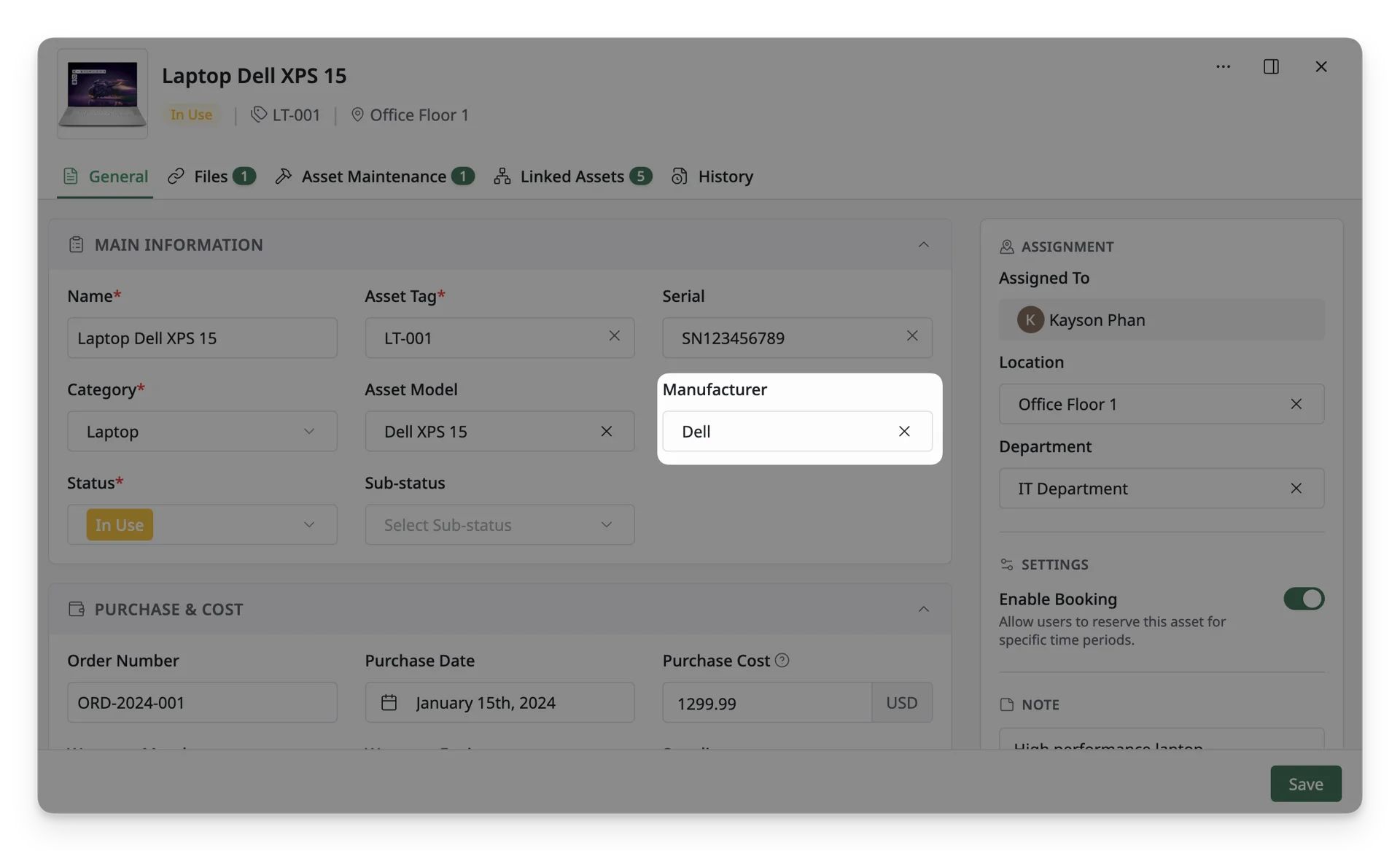
Task: Clear the Manufacturer field Dell value
Action: point(904,431)
